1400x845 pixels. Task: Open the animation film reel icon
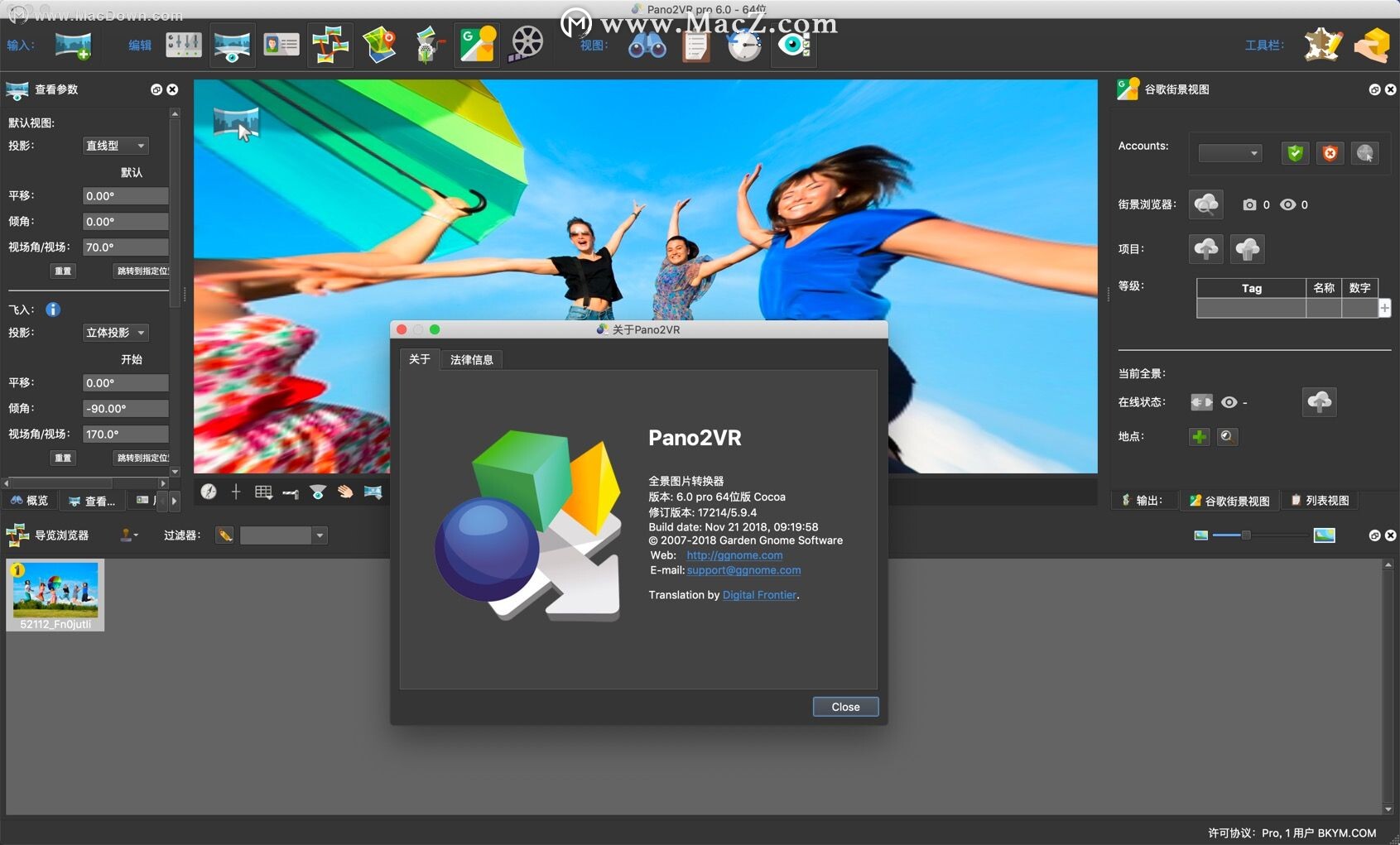pos(527,45)
